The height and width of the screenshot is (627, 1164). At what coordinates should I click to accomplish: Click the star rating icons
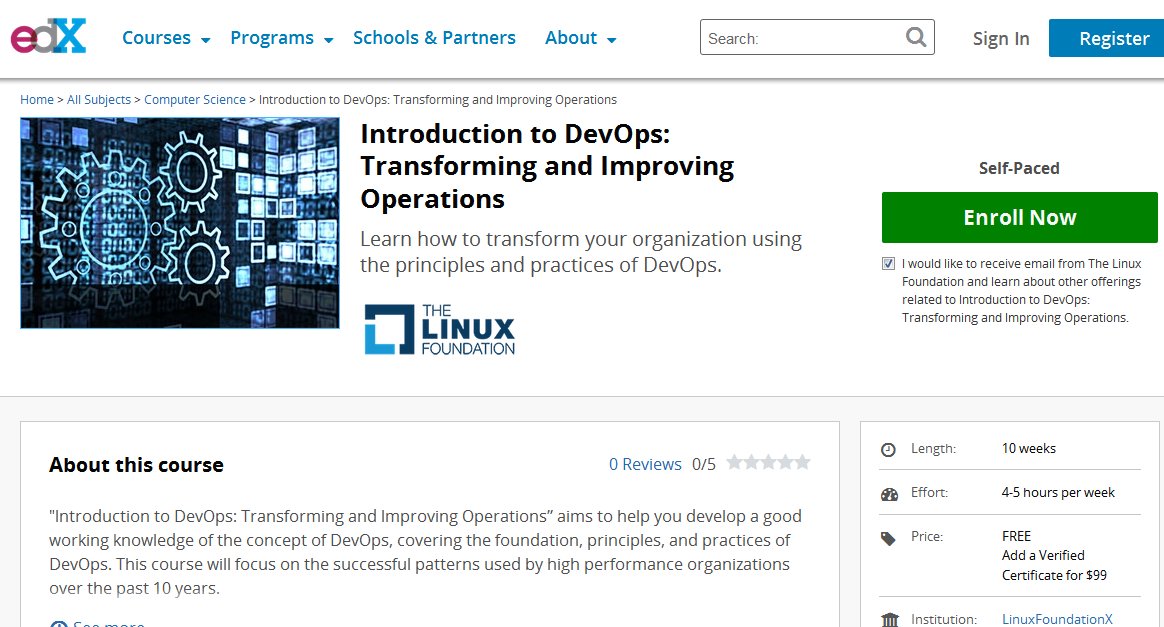pos(768,463)
